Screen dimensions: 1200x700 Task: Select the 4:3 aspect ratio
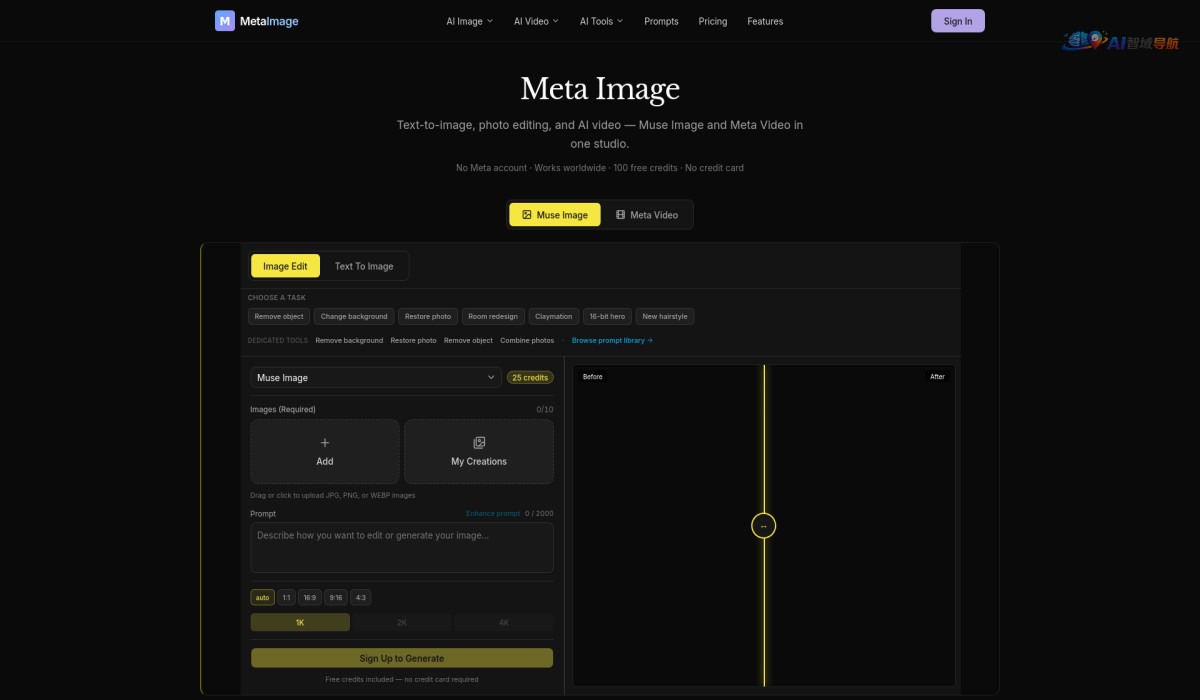coord(361,597)
